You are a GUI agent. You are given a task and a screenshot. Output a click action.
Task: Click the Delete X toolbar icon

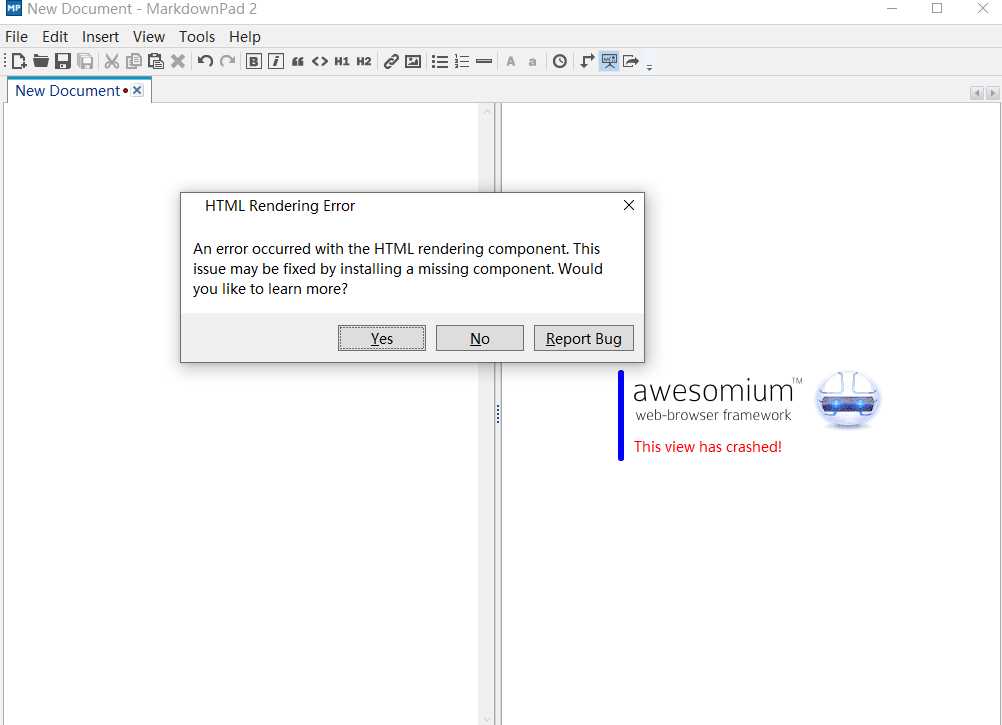click(178, 61)
